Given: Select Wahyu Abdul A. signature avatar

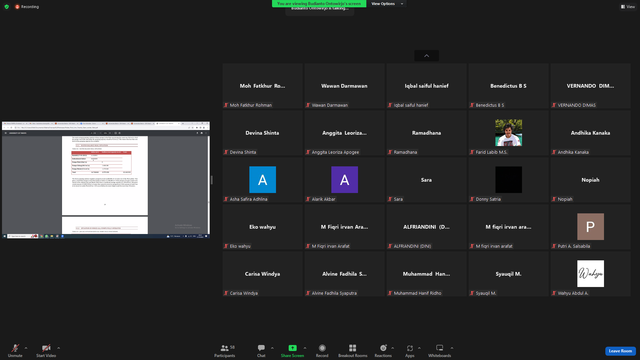Looking at the screenshot, I should point(590,273).
